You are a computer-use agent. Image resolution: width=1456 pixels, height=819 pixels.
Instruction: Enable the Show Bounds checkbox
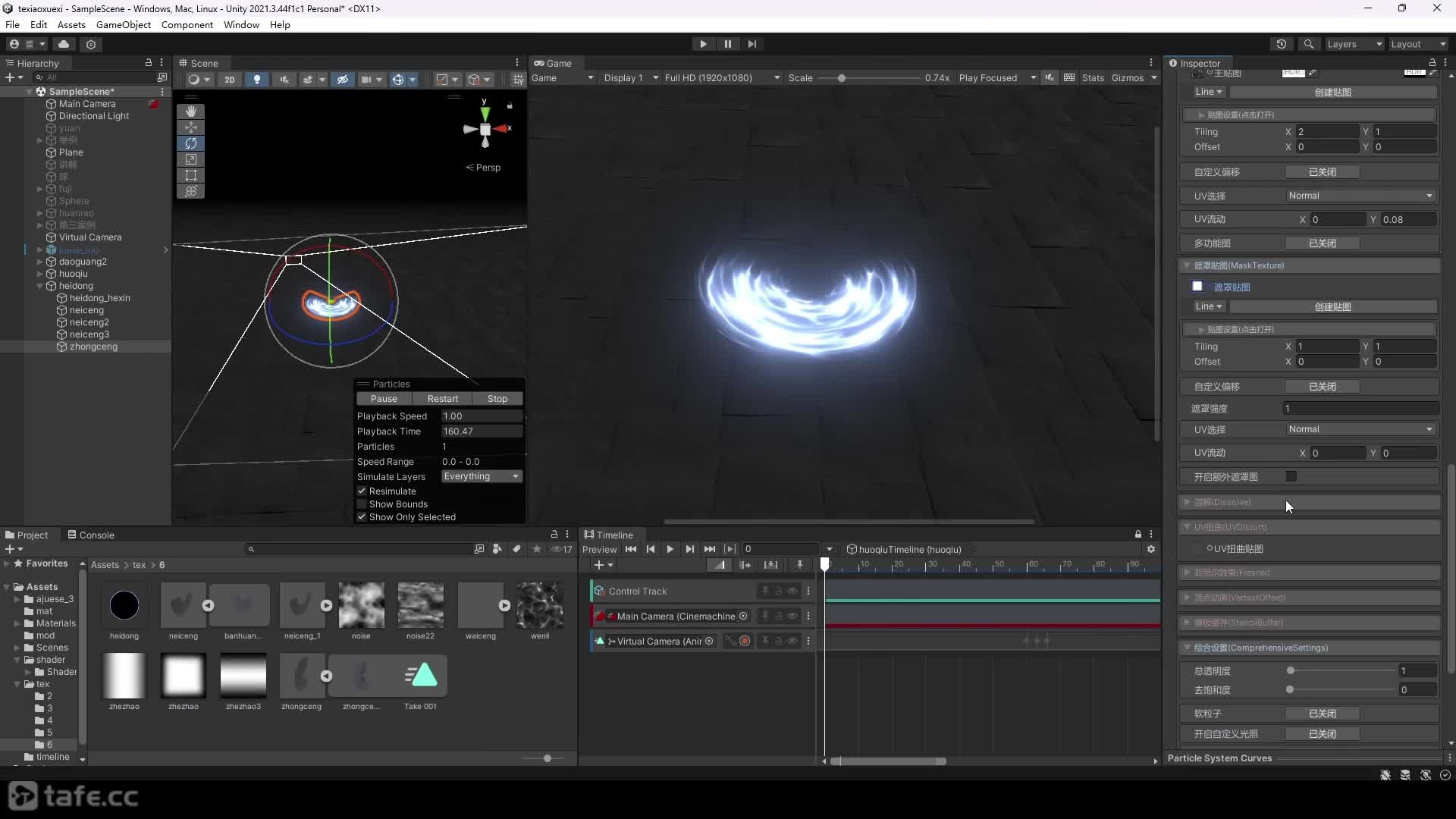tap(362, 504)
